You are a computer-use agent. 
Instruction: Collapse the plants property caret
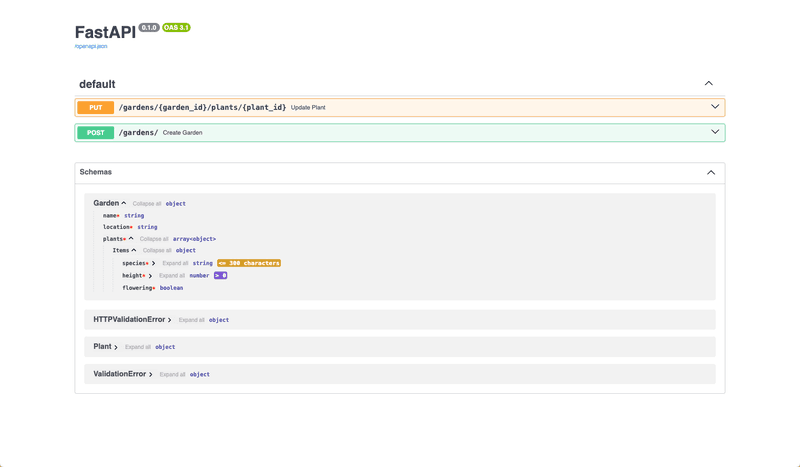point(131,238)
